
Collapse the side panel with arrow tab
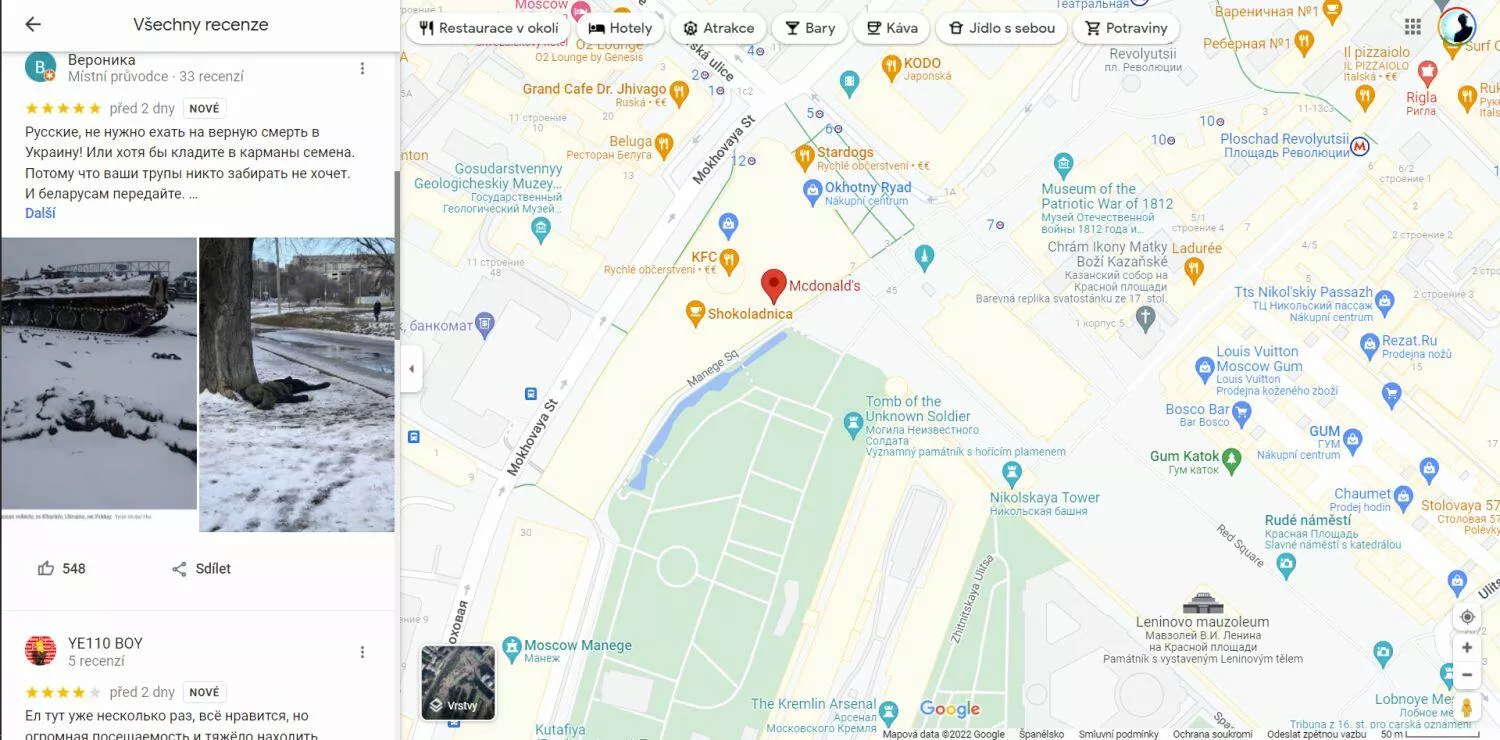411,369
